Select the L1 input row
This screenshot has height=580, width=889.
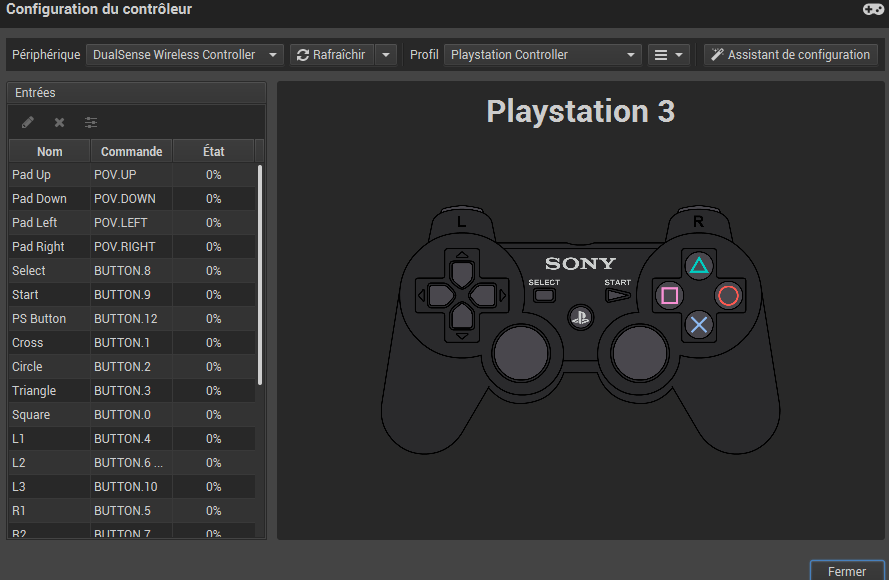pyautogui.click(x=132, y=439)
